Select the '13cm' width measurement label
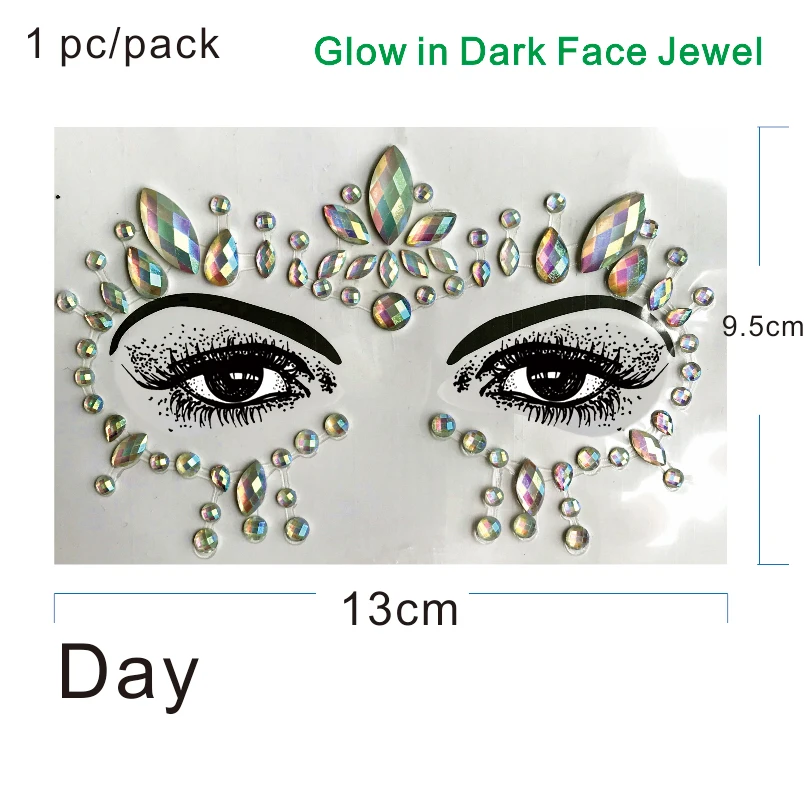The image size is (804, 804). (x=399, y=609)
